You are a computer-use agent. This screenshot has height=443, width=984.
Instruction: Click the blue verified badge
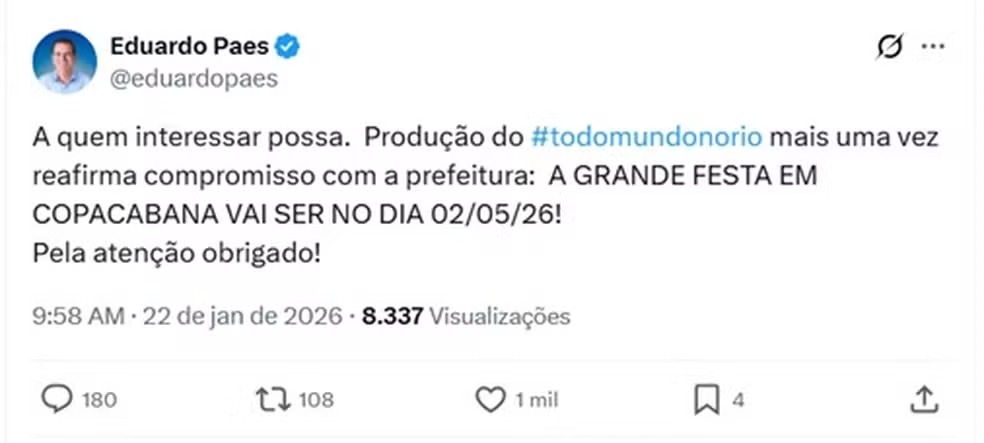[288, 46]
